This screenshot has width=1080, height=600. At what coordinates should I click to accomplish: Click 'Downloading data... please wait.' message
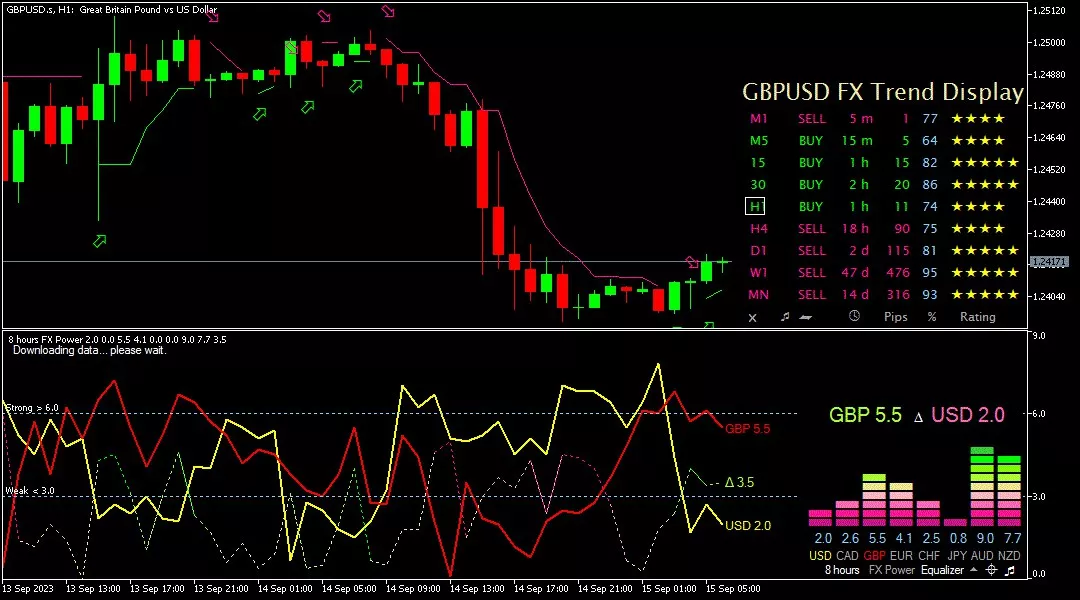tap(90, 350)
